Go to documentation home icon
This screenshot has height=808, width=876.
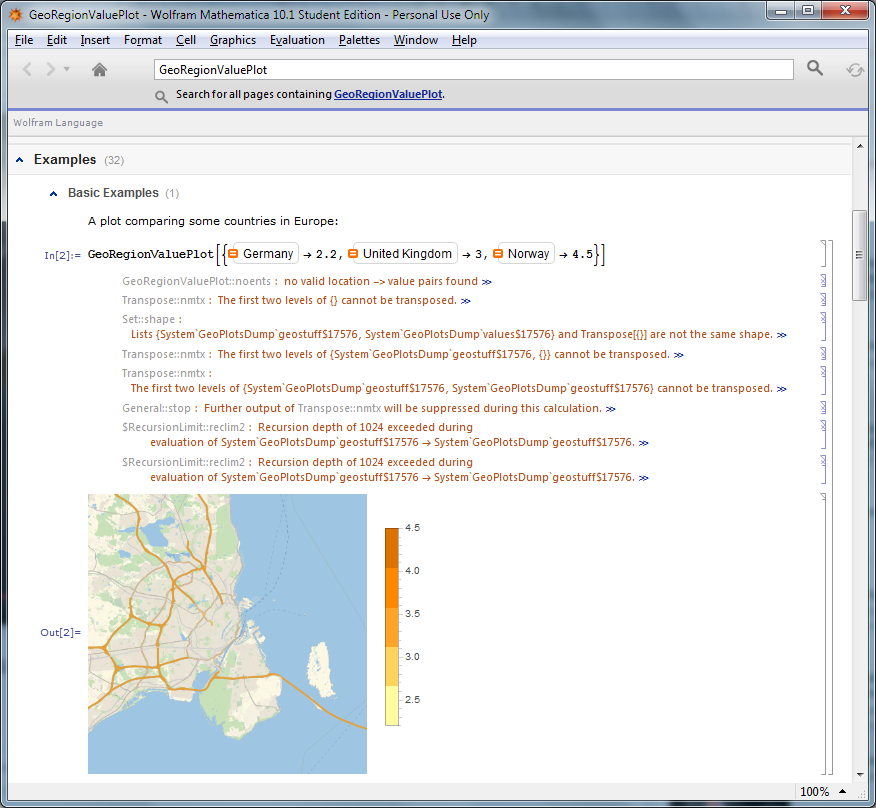99,69
